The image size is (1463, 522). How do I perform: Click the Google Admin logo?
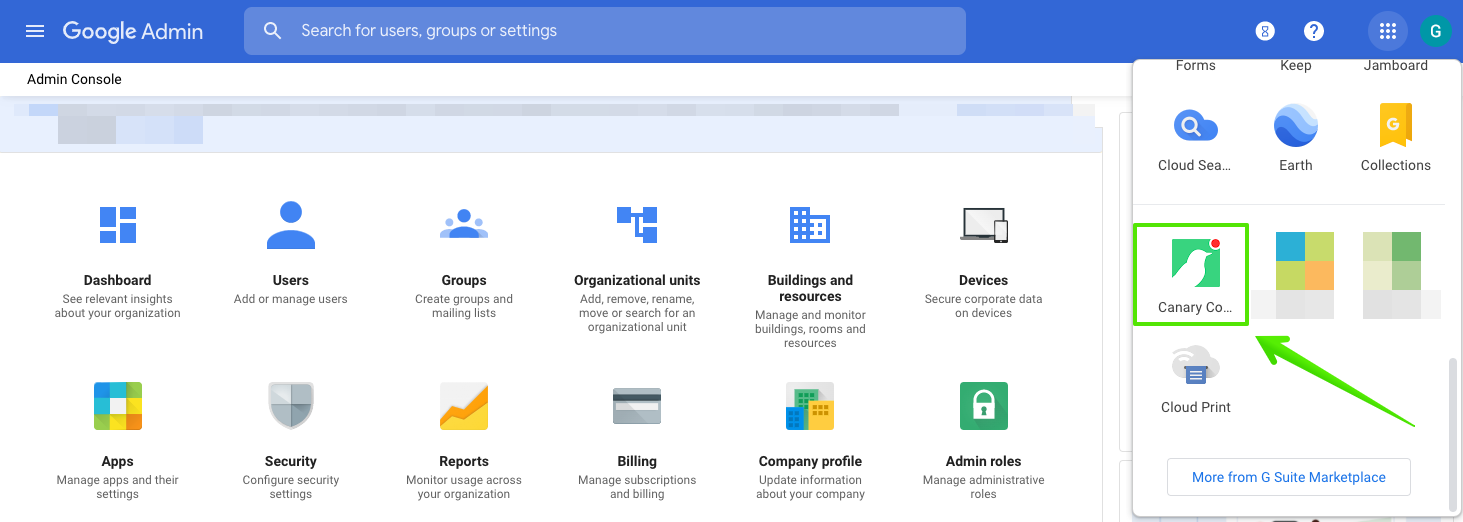[133, 31]
